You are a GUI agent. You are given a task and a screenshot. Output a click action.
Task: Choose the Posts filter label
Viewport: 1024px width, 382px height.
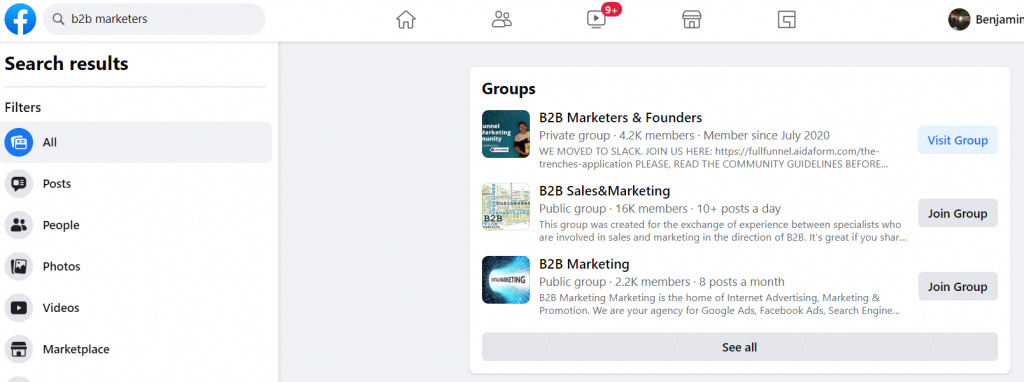coord(57,183)
